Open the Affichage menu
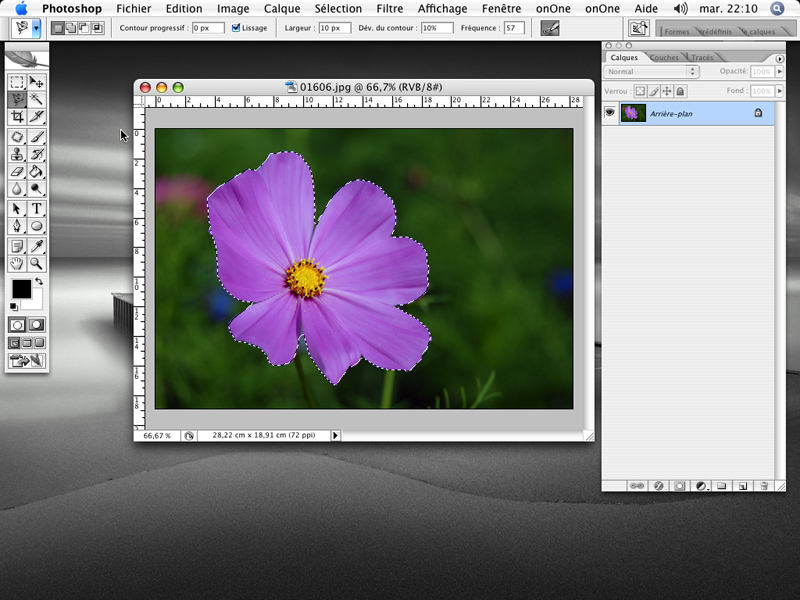800x600 pixels. click(442, 9)
